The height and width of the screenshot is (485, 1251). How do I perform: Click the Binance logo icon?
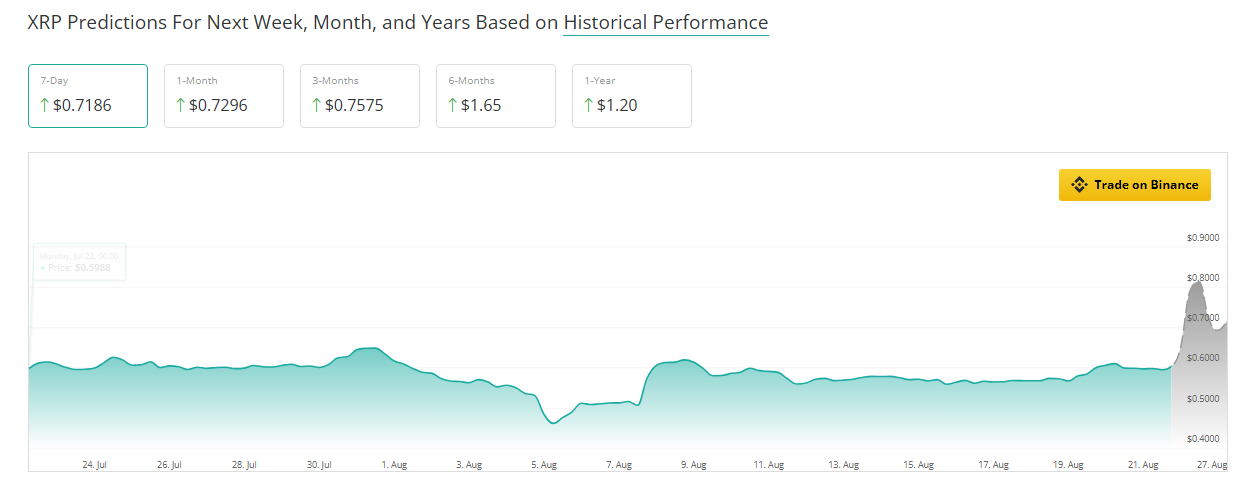tap(1078, 185)
